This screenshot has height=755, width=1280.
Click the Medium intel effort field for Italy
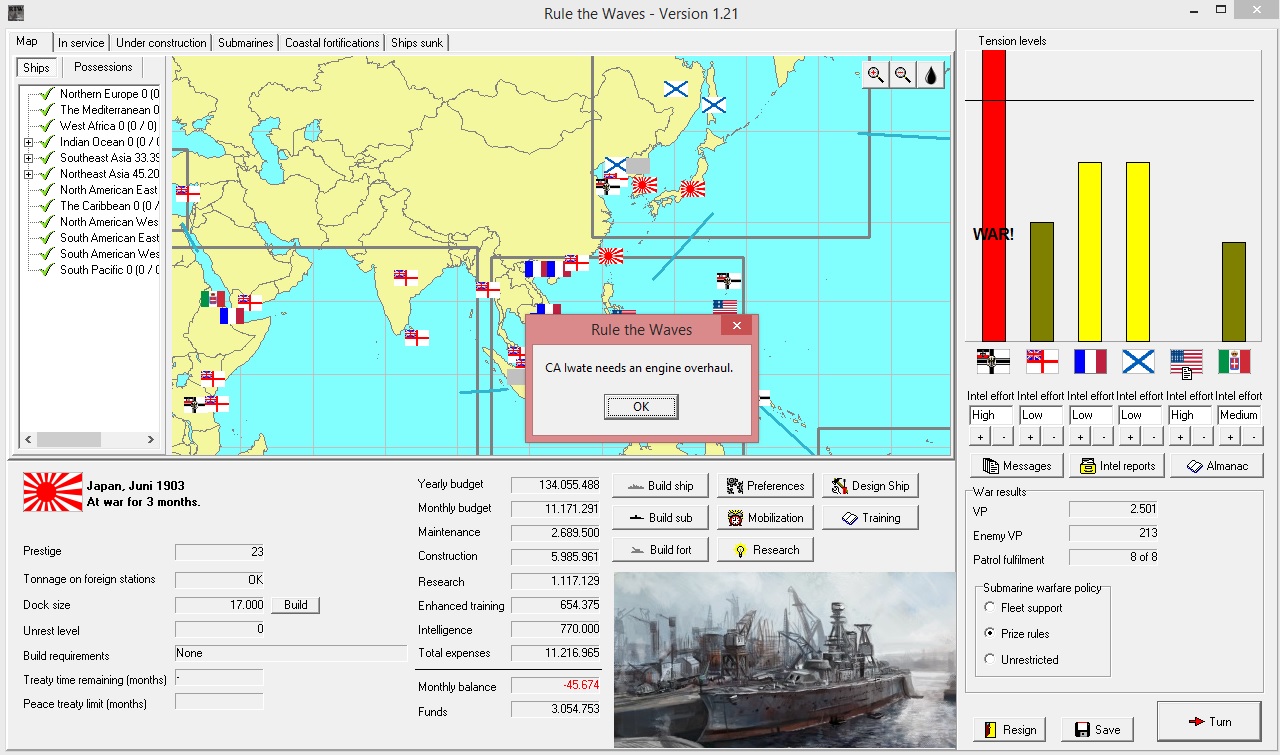click(1240, 415)
